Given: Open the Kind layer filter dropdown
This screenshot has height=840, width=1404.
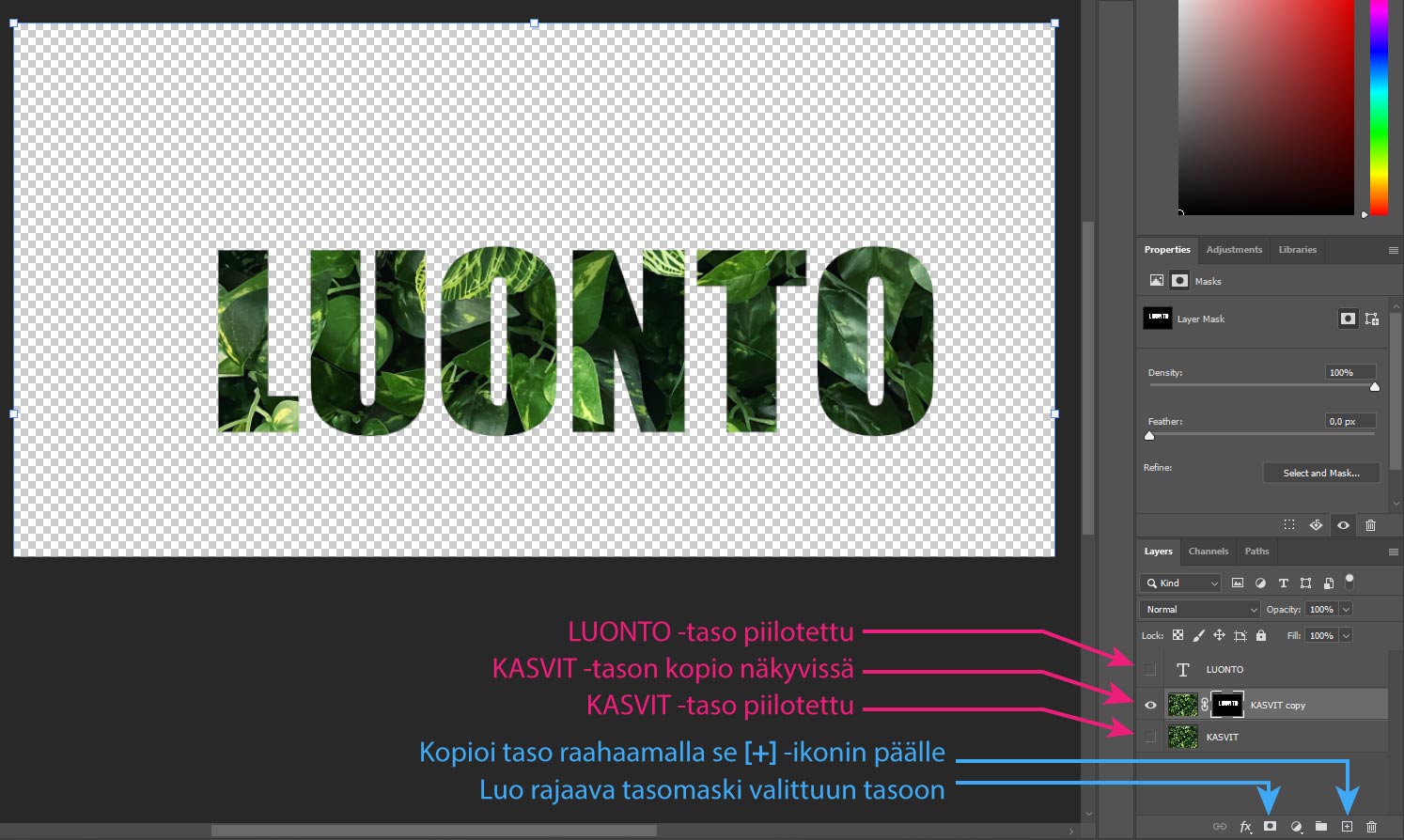Looking at the screenshot, I should [x=1180, y=583].
